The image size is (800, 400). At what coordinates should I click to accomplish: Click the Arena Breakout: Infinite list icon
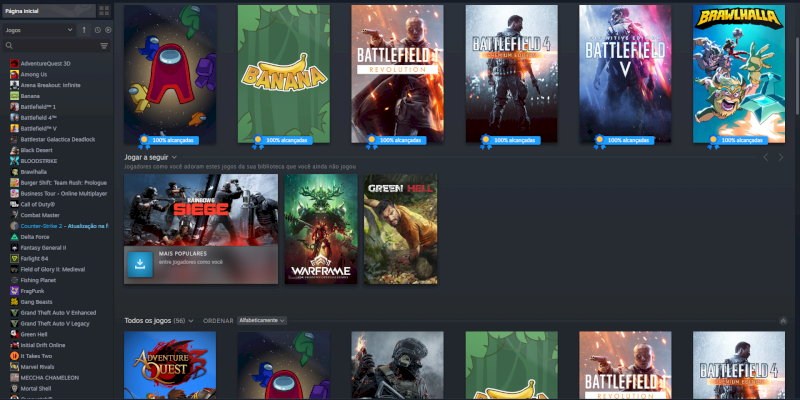coord(14,85)
